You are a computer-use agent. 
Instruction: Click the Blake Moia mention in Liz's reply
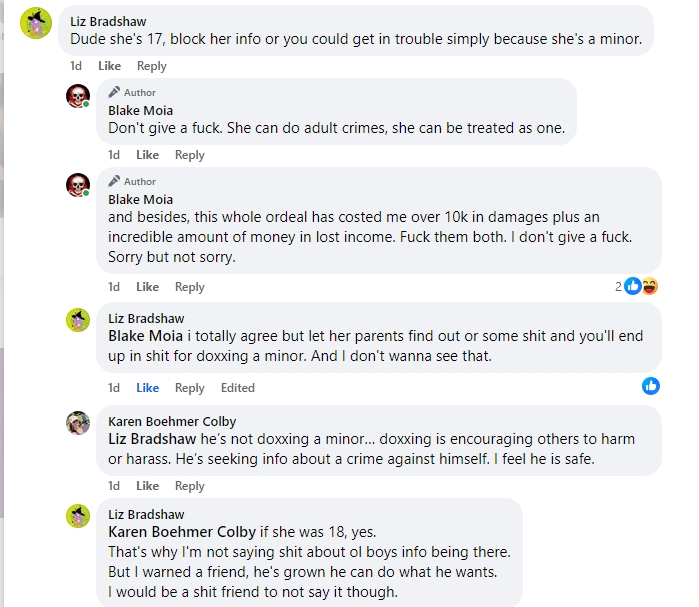pos(145,336)
